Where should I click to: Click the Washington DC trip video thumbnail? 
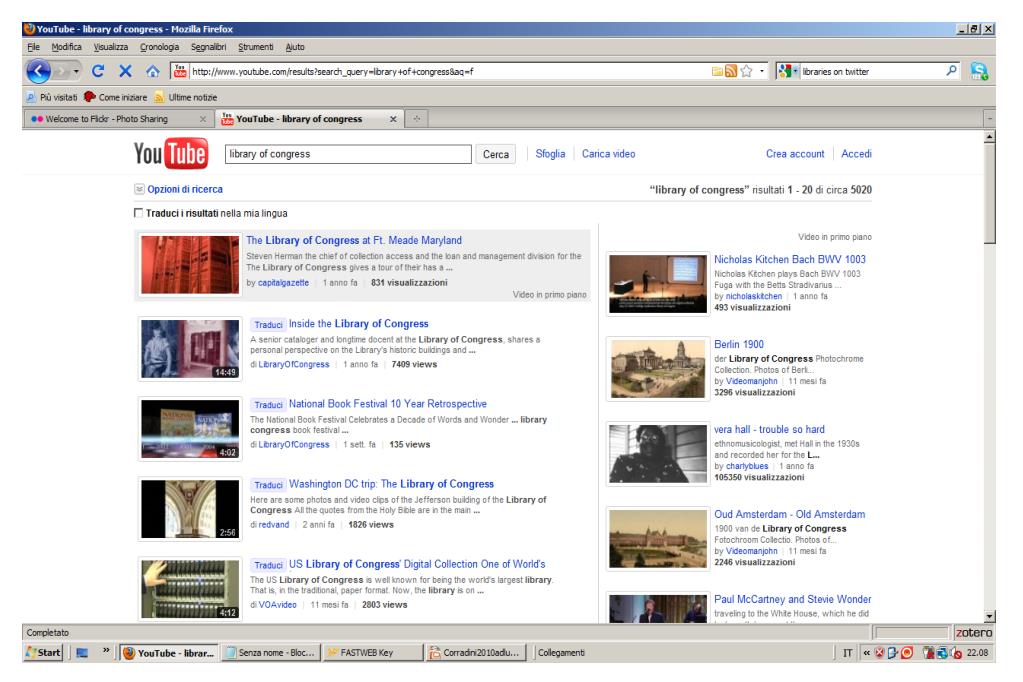tap(191, 509)
